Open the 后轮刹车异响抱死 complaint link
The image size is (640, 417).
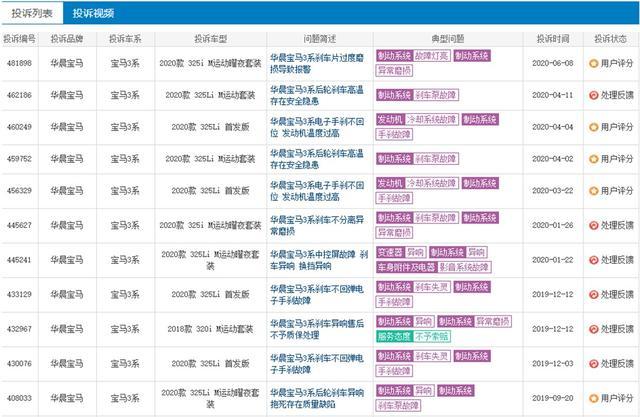317,398
